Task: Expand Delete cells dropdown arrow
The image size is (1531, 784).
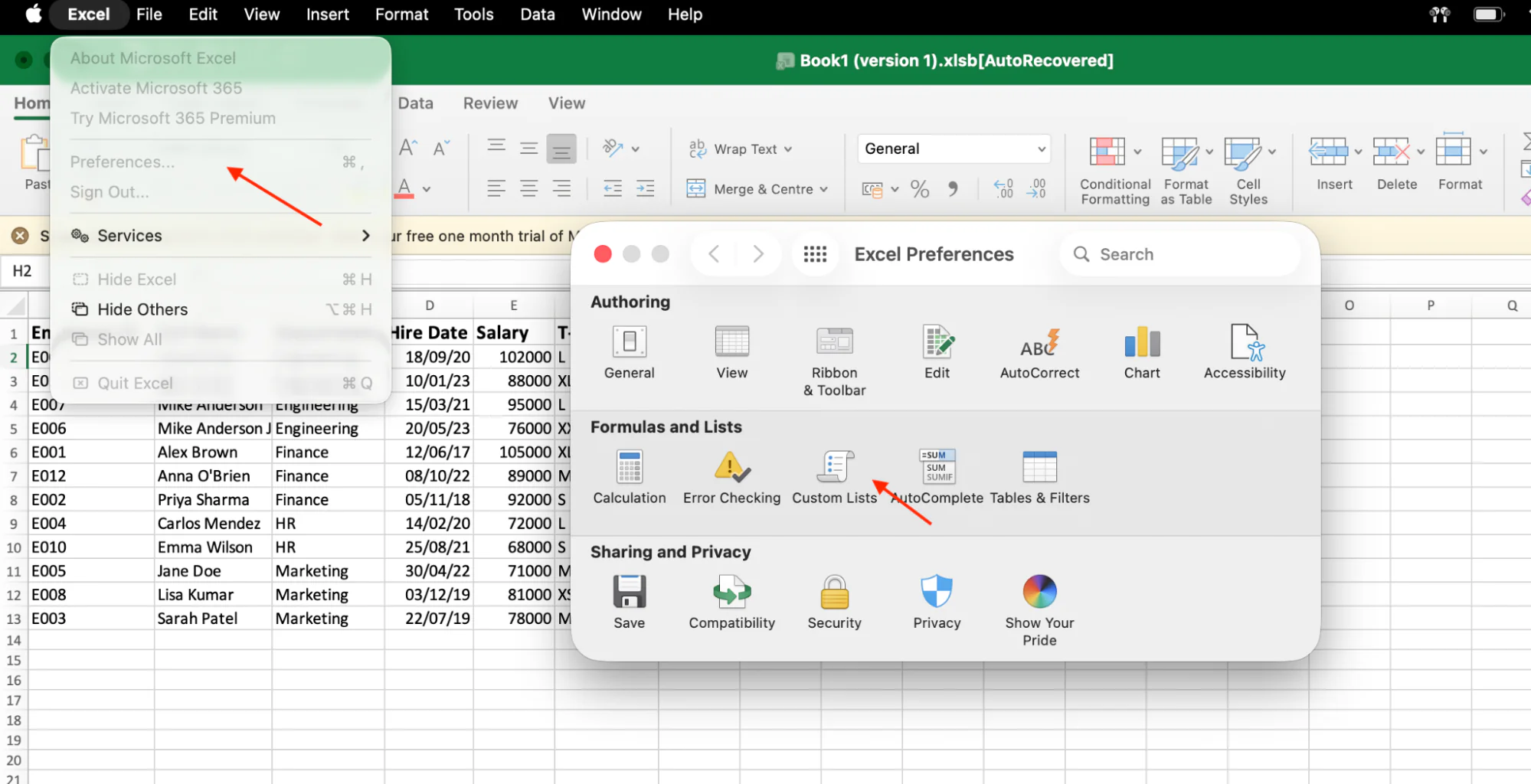Action: (x=1421, y=152)
